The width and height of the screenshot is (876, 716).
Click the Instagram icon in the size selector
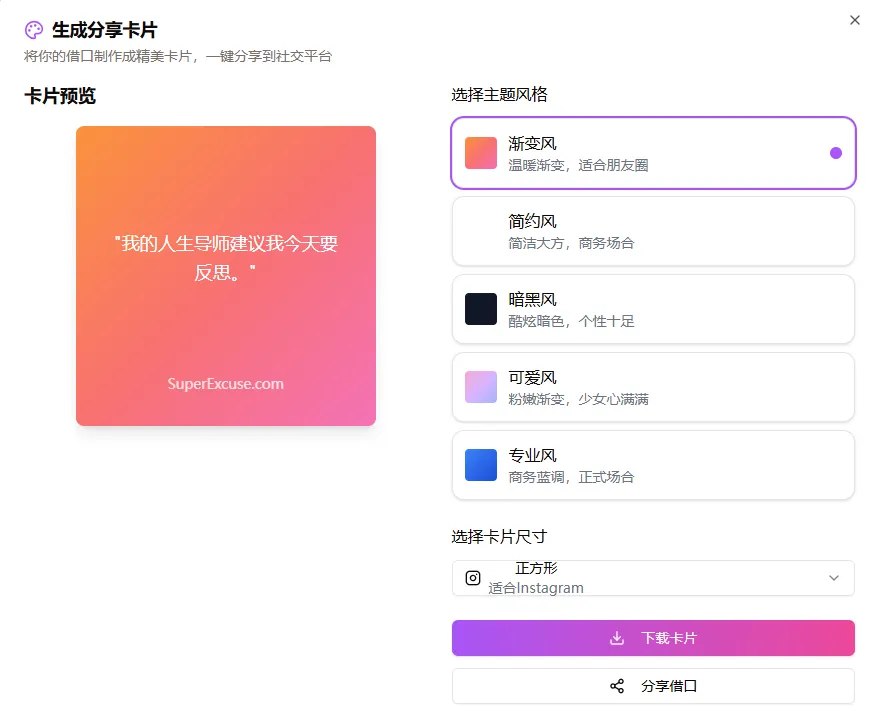(x=472, y=578)
